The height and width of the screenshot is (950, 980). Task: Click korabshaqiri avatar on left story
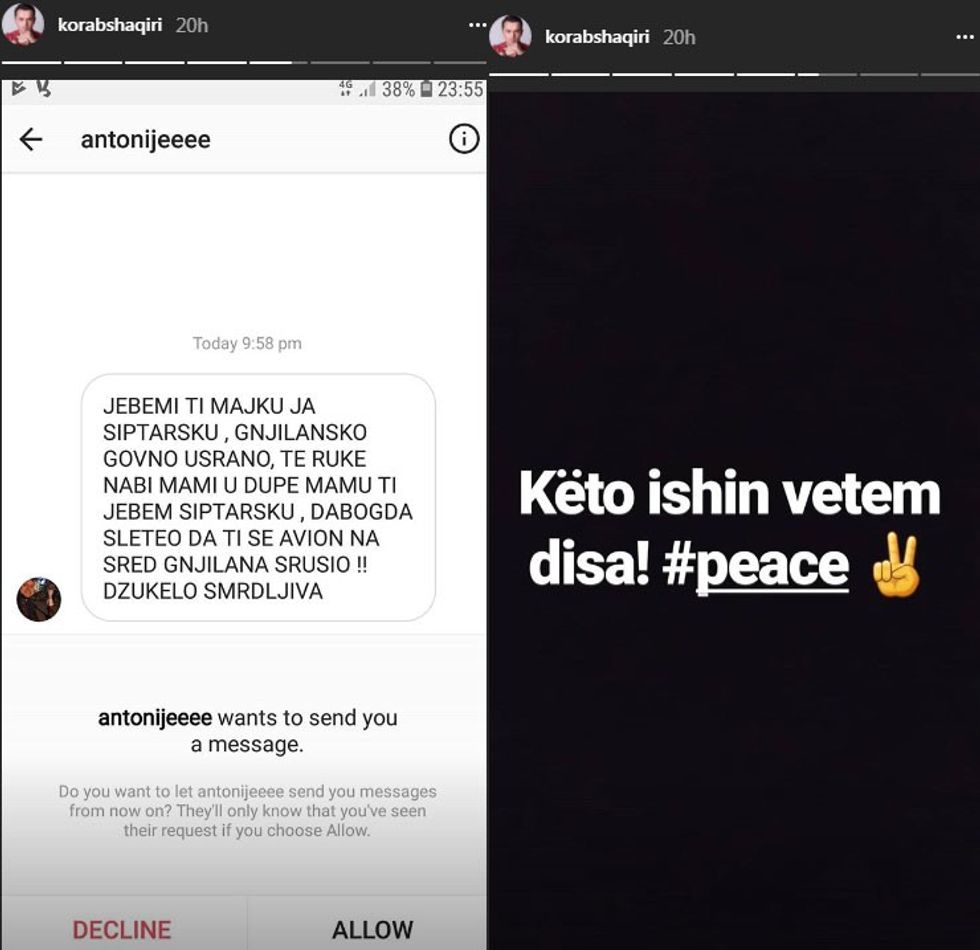tap(23, 25)
